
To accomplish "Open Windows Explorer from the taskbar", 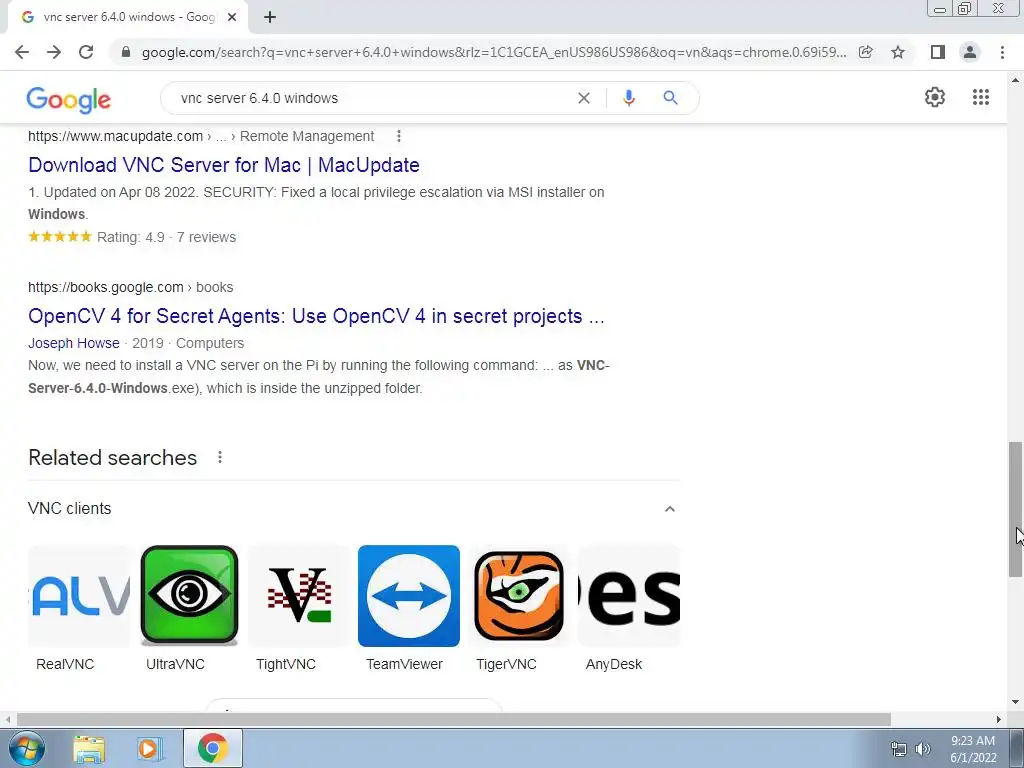I will click(x=89, y=749).
